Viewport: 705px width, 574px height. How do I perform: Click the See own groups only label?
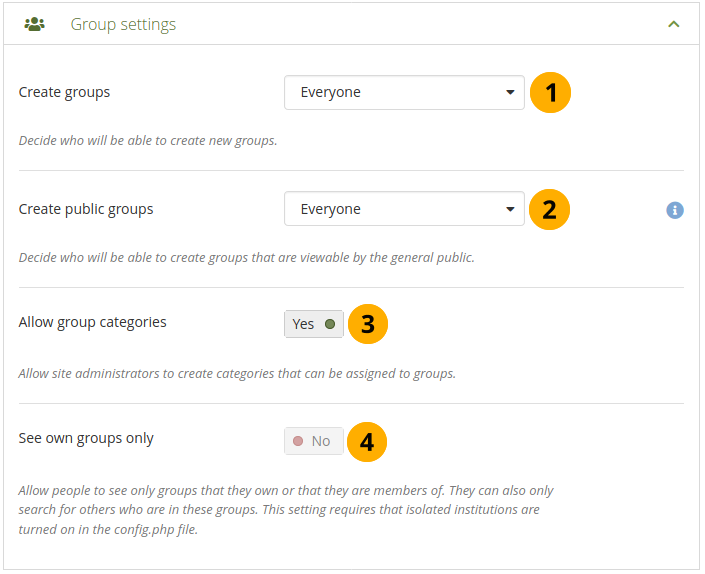(86, 438)
